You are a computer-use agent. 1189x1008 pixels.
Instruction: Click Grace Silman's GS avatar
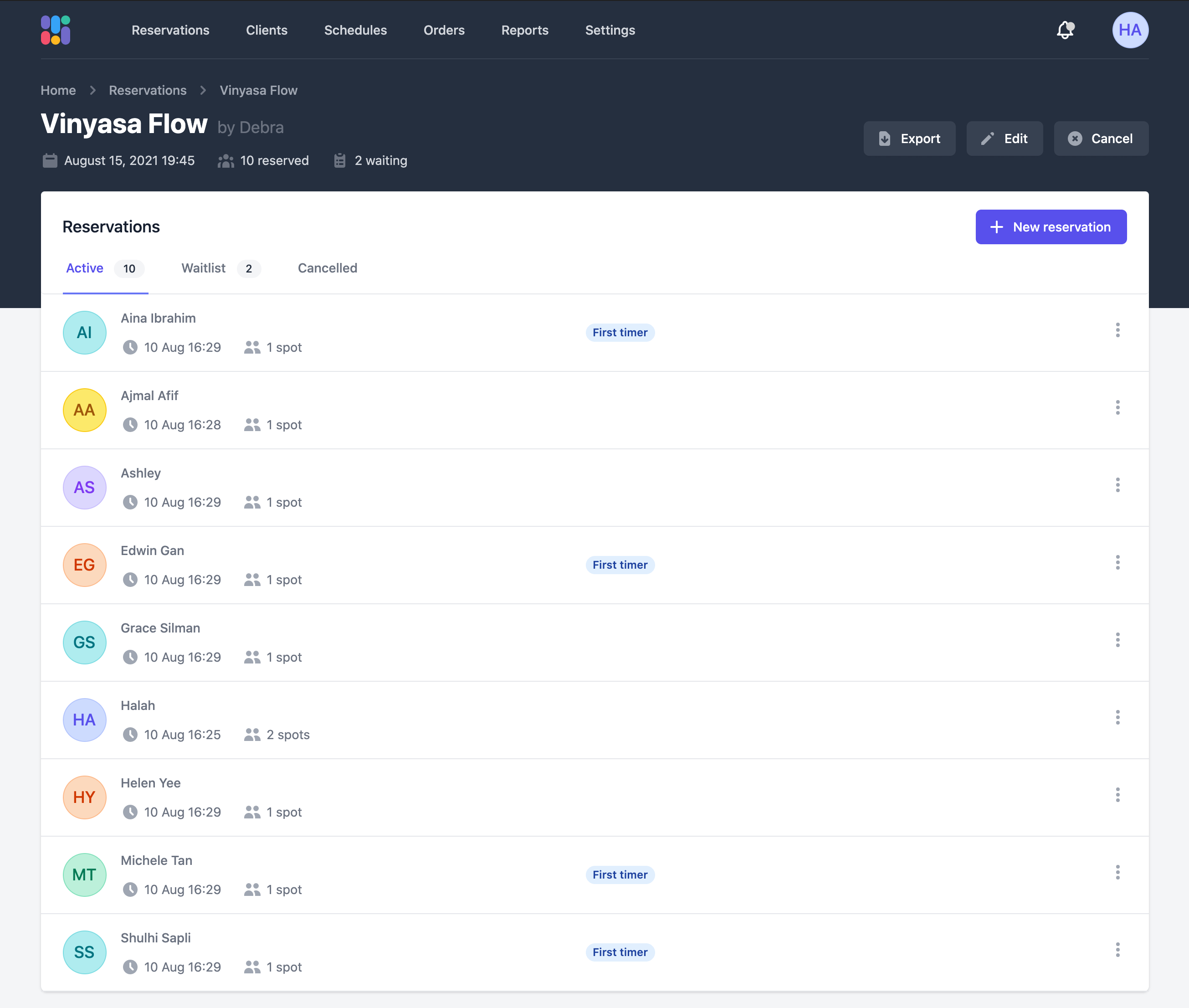(x=85, y=642)
